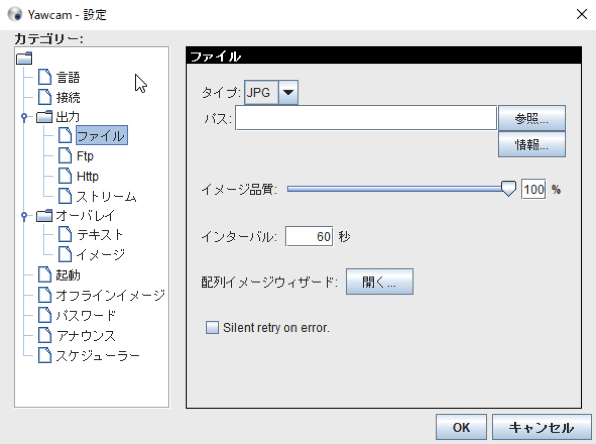Viewport: 596px width, 444px height.
Task: Click the page icon beside 起動
Action: coord(44,274)
